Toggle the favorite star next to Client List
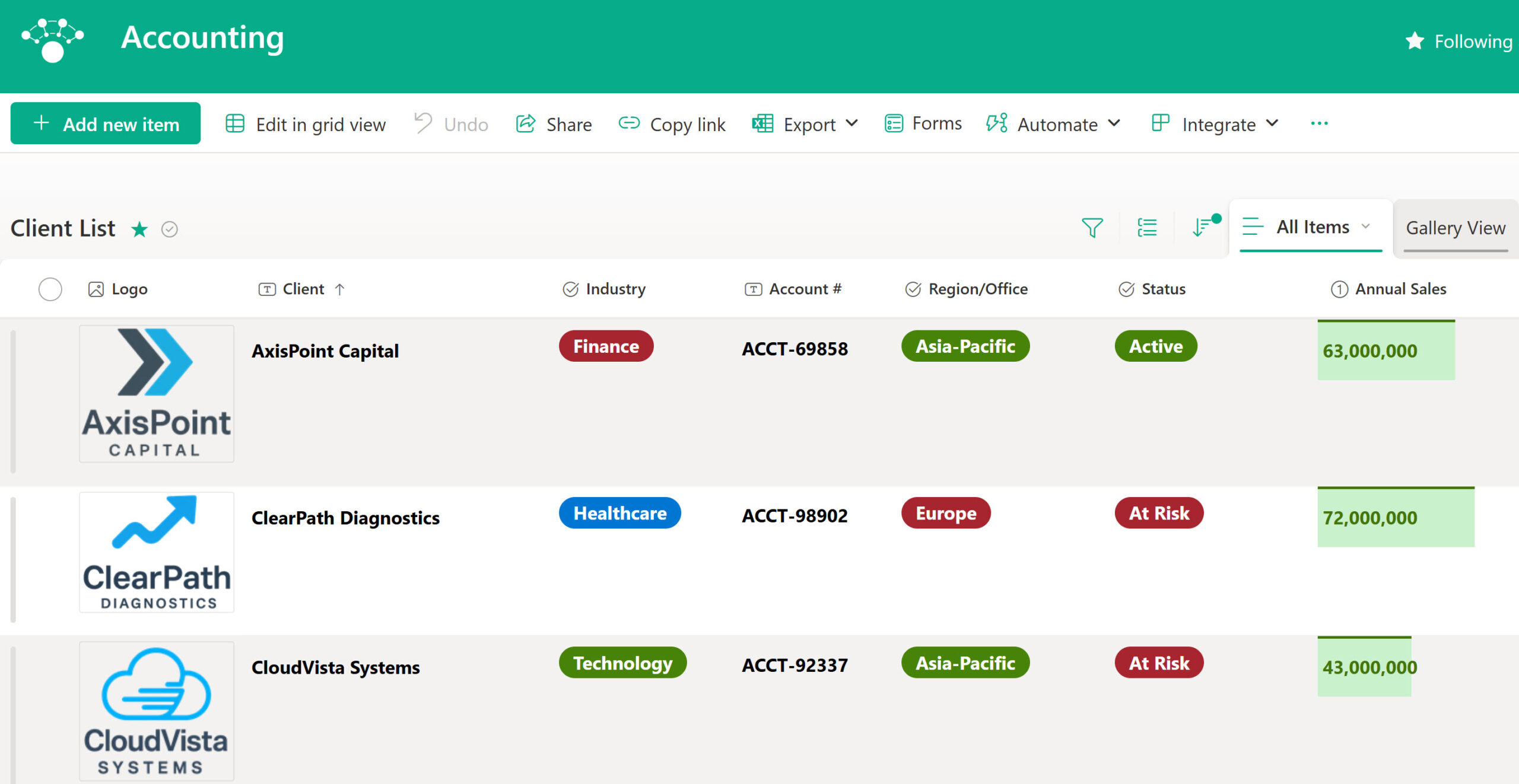 (139, 229)
